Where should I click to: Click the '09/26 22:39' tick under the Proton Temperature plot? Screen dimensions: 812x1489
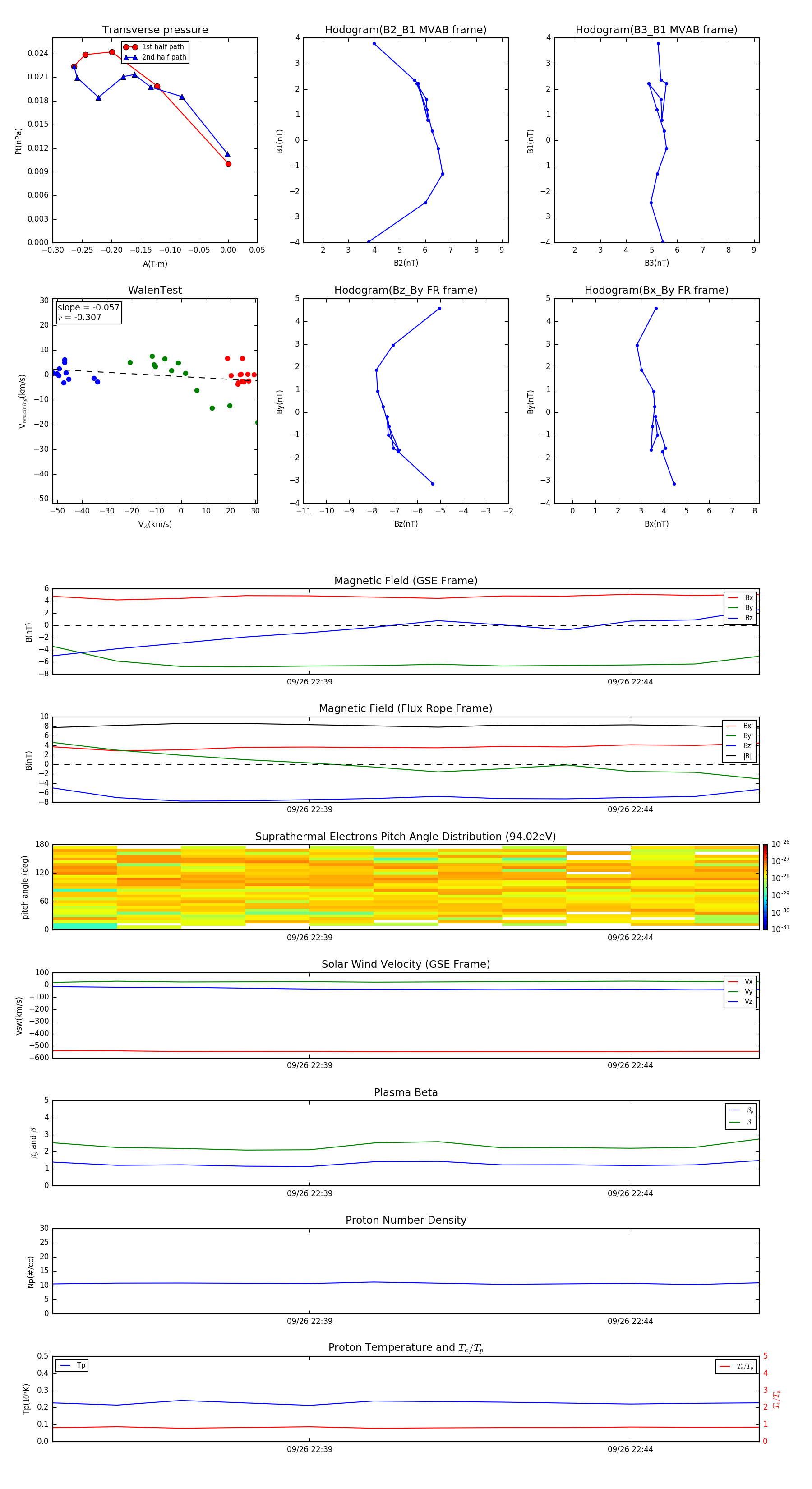310,1449
